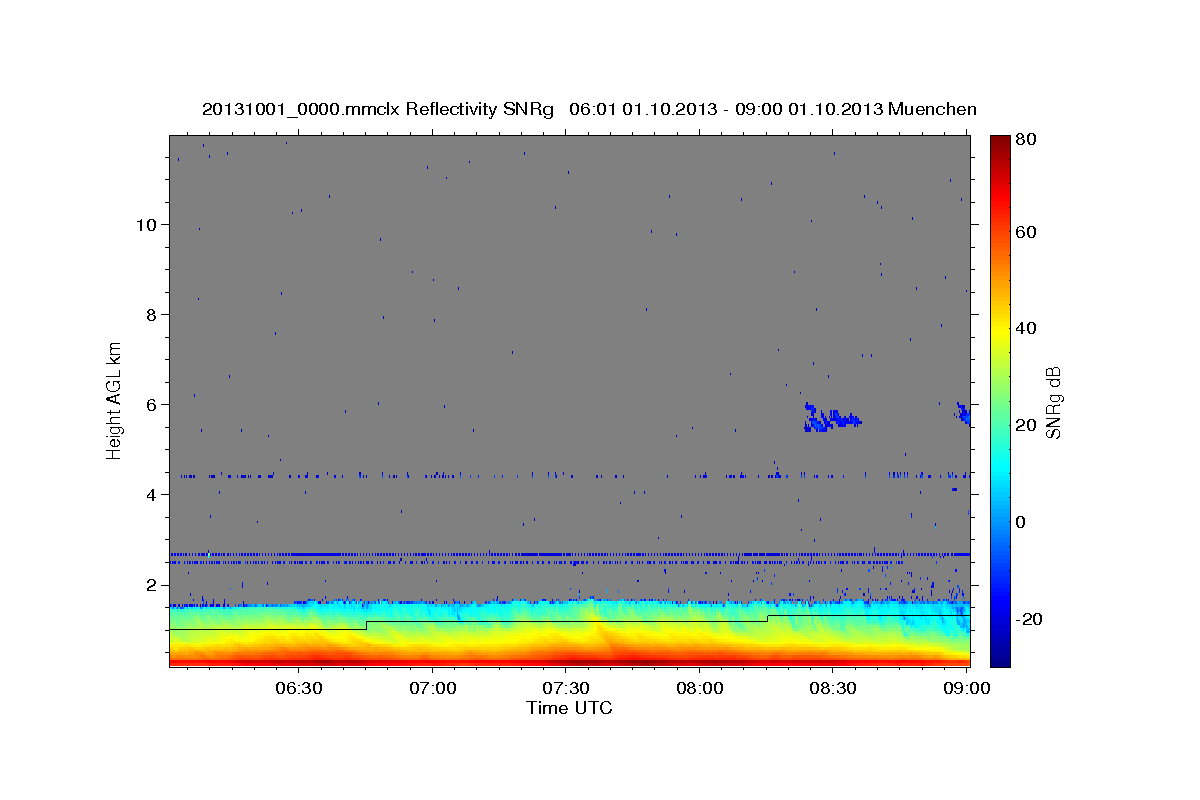Click the colorbar value 20
This screenshot has height=800, width=1200.
click(x=1026, y=425)
